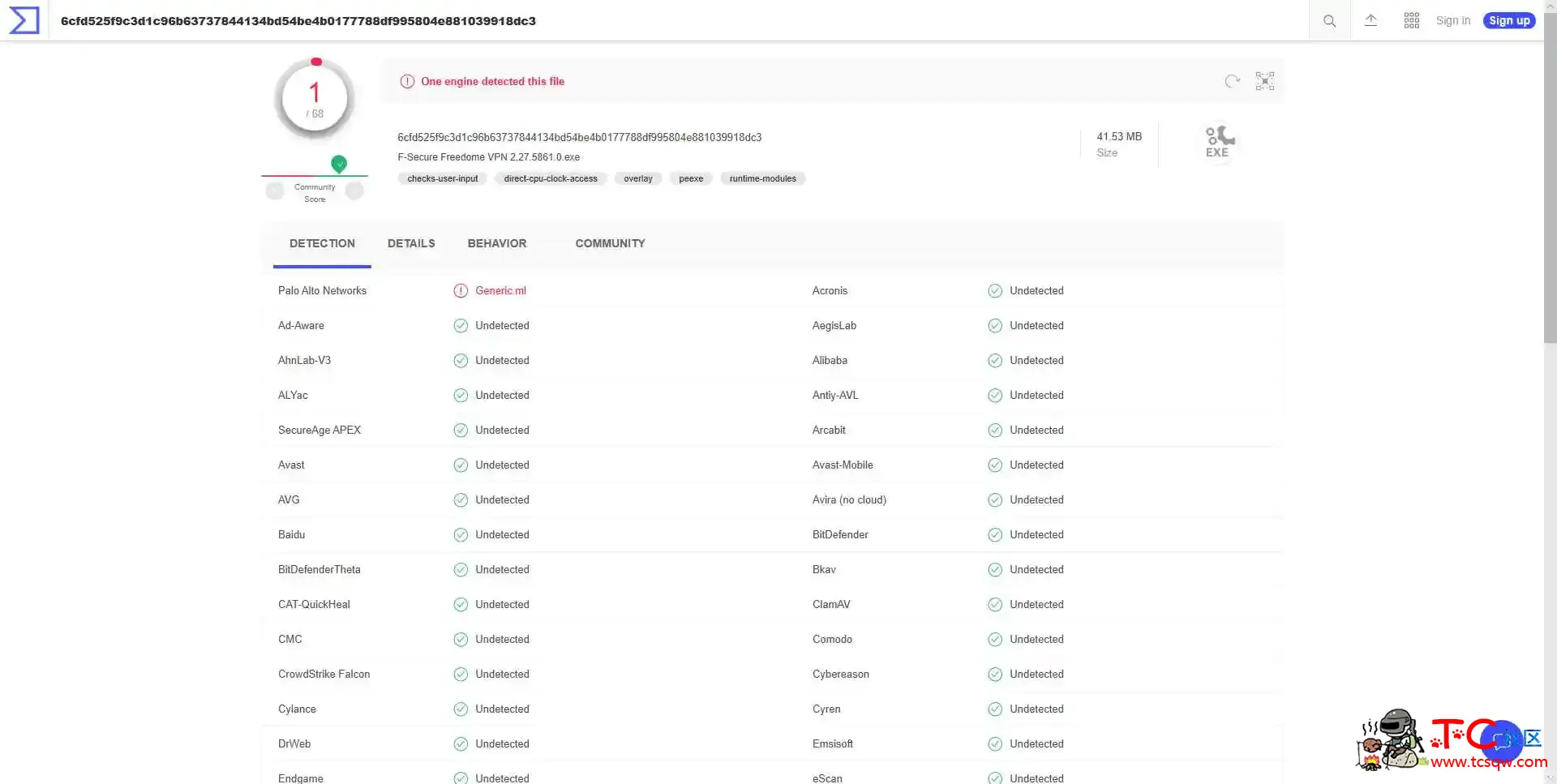Select the runtime-modules tag
Image resolution: width=1557 pixels, height=784 pixels.
coord(763,178)
